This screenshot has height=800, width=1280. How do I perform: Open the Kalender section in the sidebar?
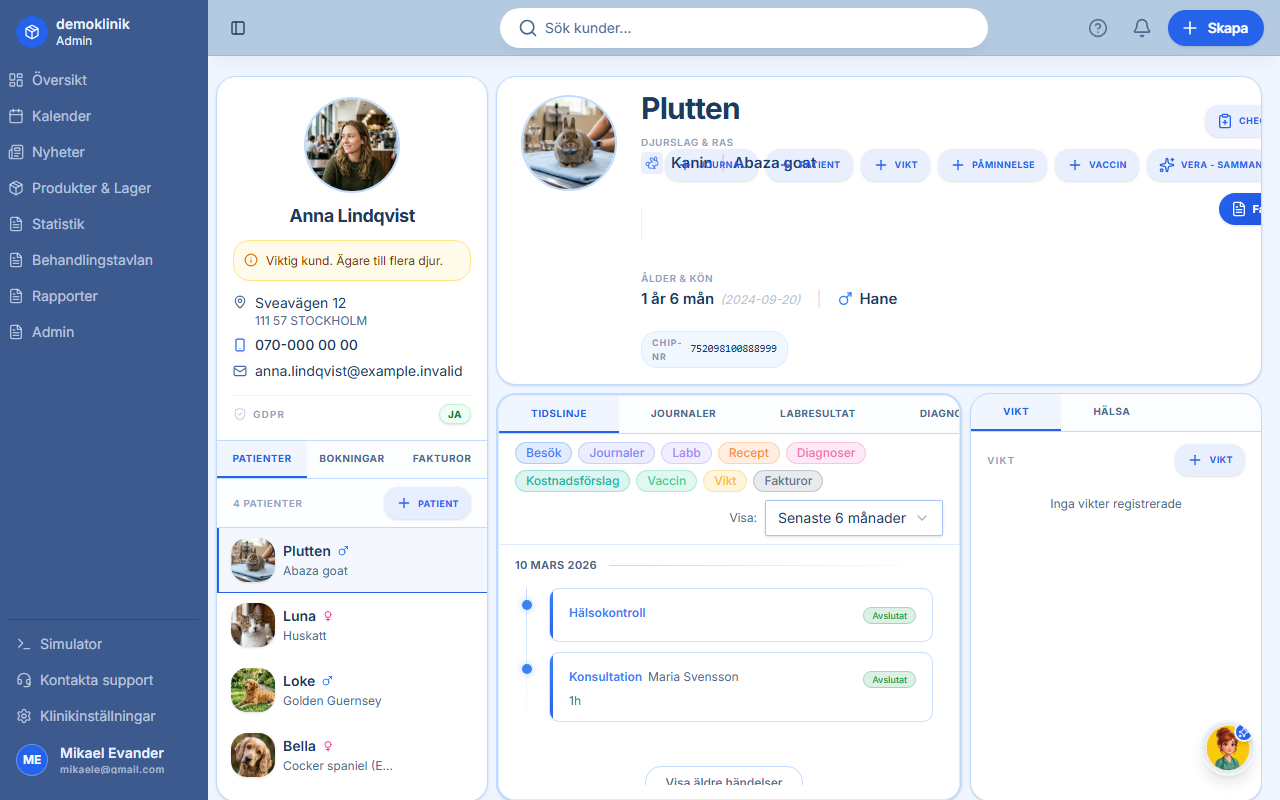60,115
